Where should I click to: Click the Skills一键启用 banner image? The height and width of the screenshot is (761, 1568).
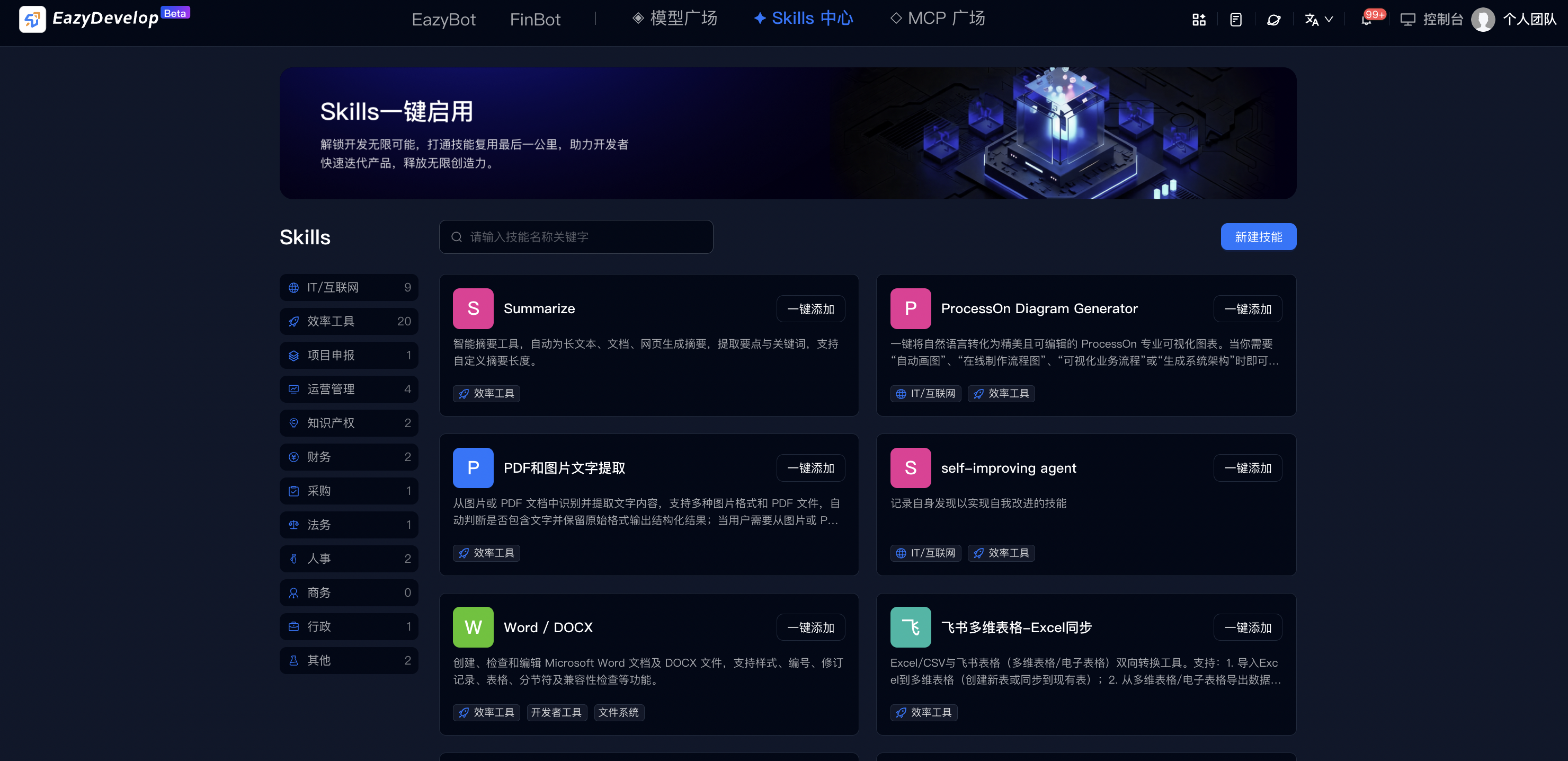coord(788,134)
